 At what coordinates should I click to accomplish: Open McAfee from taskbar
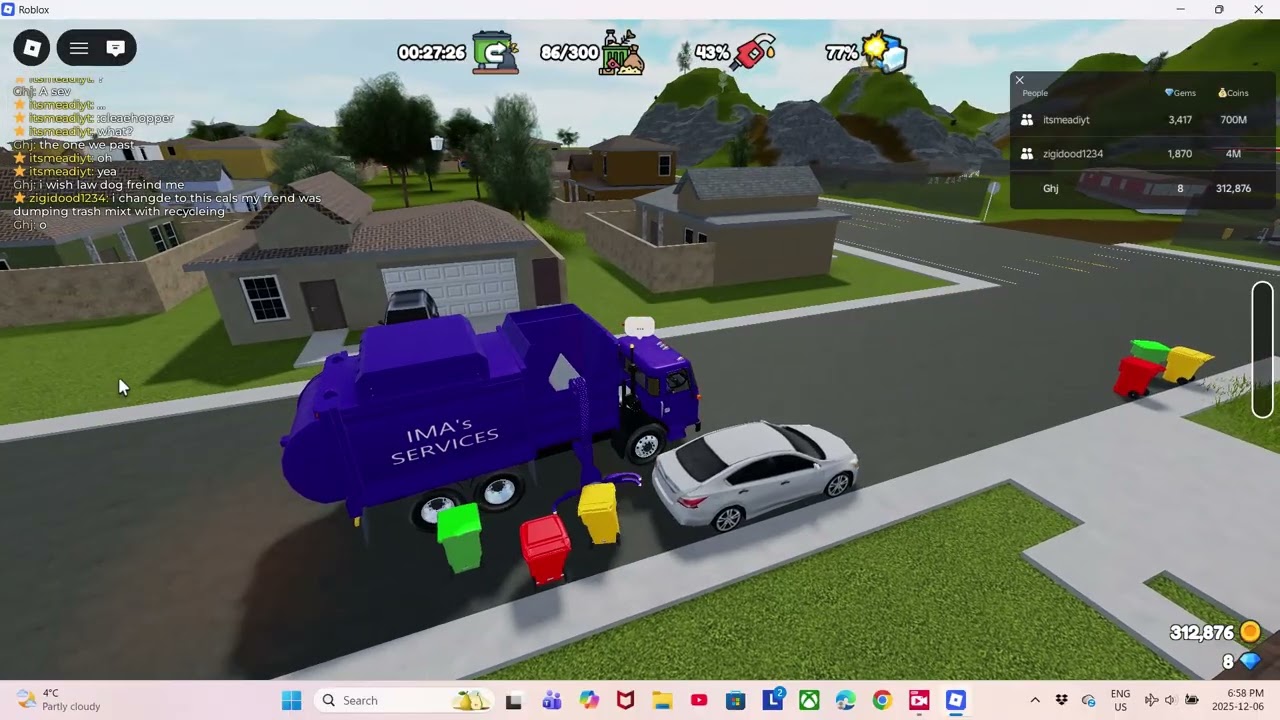click(x=625, y=700)
